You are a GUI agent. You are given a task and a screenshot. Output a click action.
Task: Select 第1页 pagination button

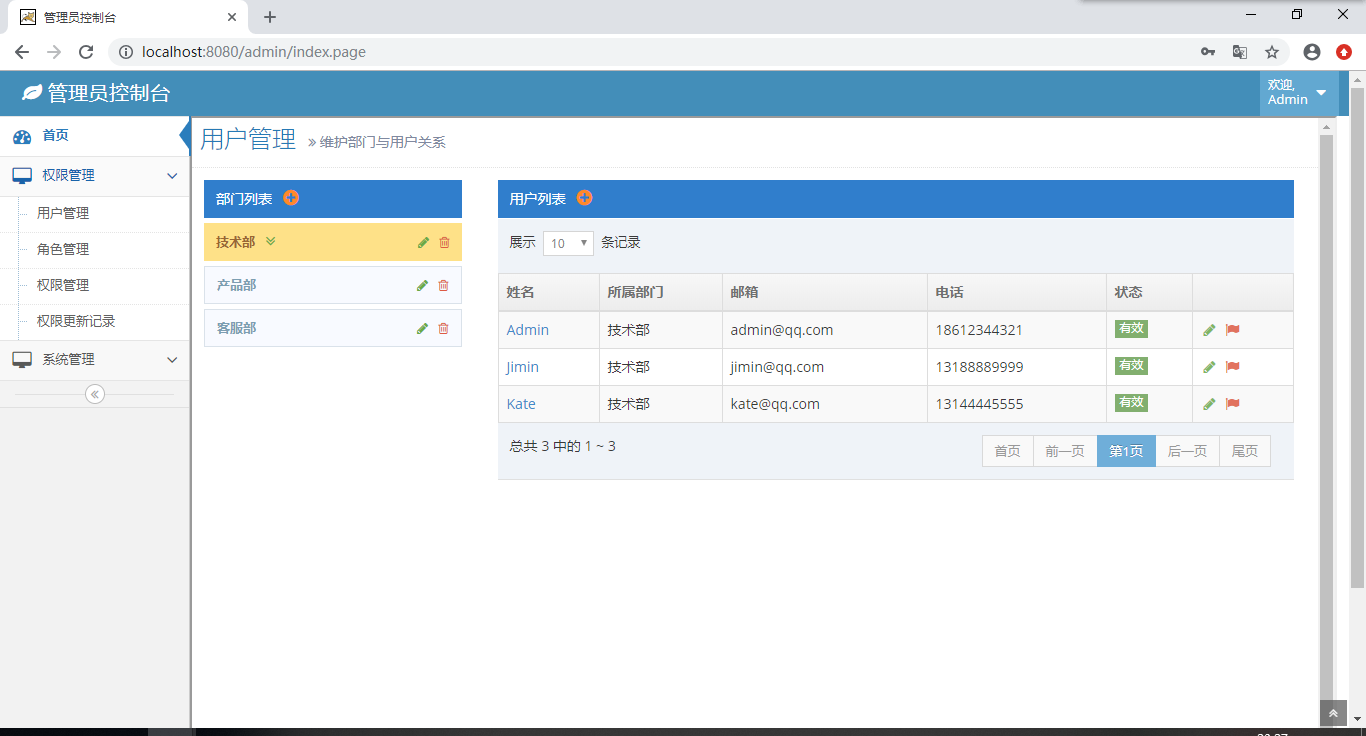tap(1126, 451)
